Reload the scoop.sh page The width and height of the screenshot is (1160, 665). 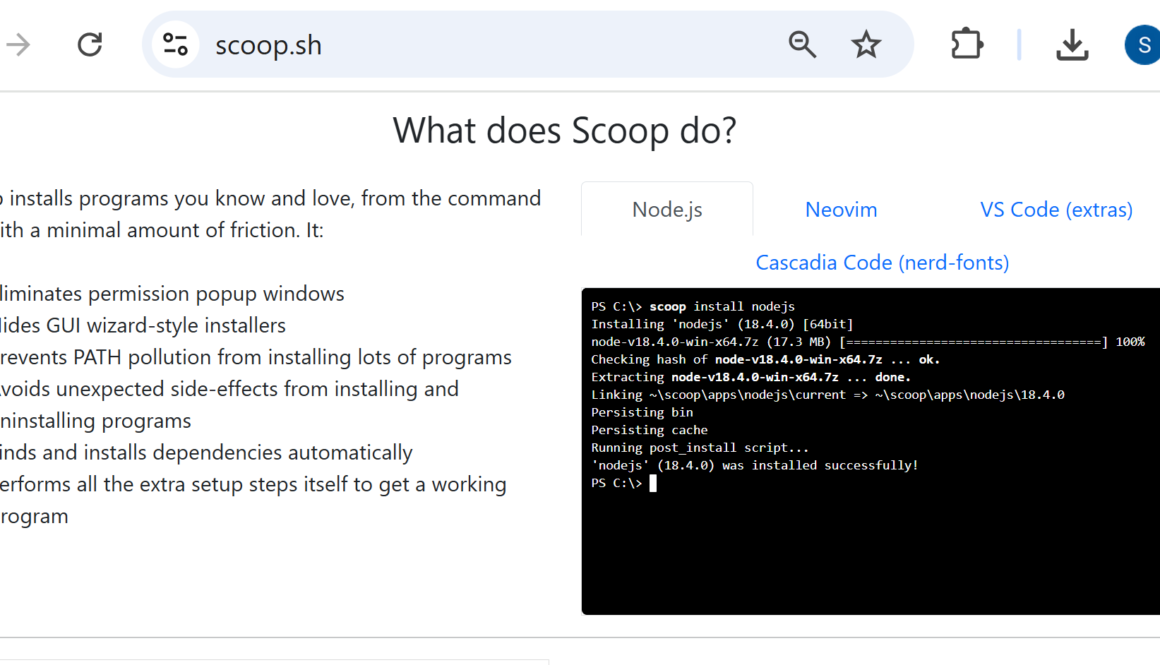[90, 45]
